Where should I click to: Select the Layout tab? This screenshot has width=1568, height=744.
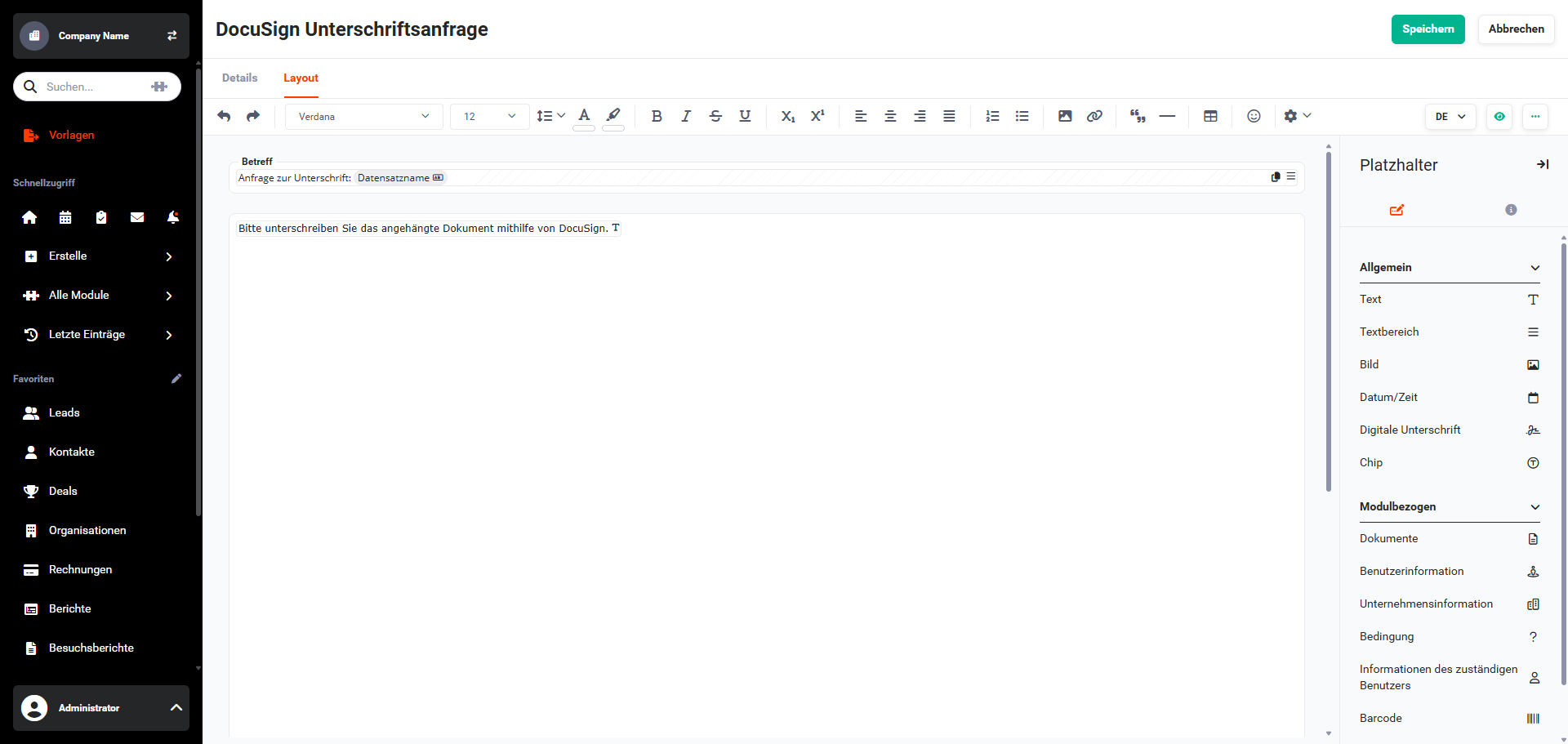pyautogui.click(x=301, y=78)
